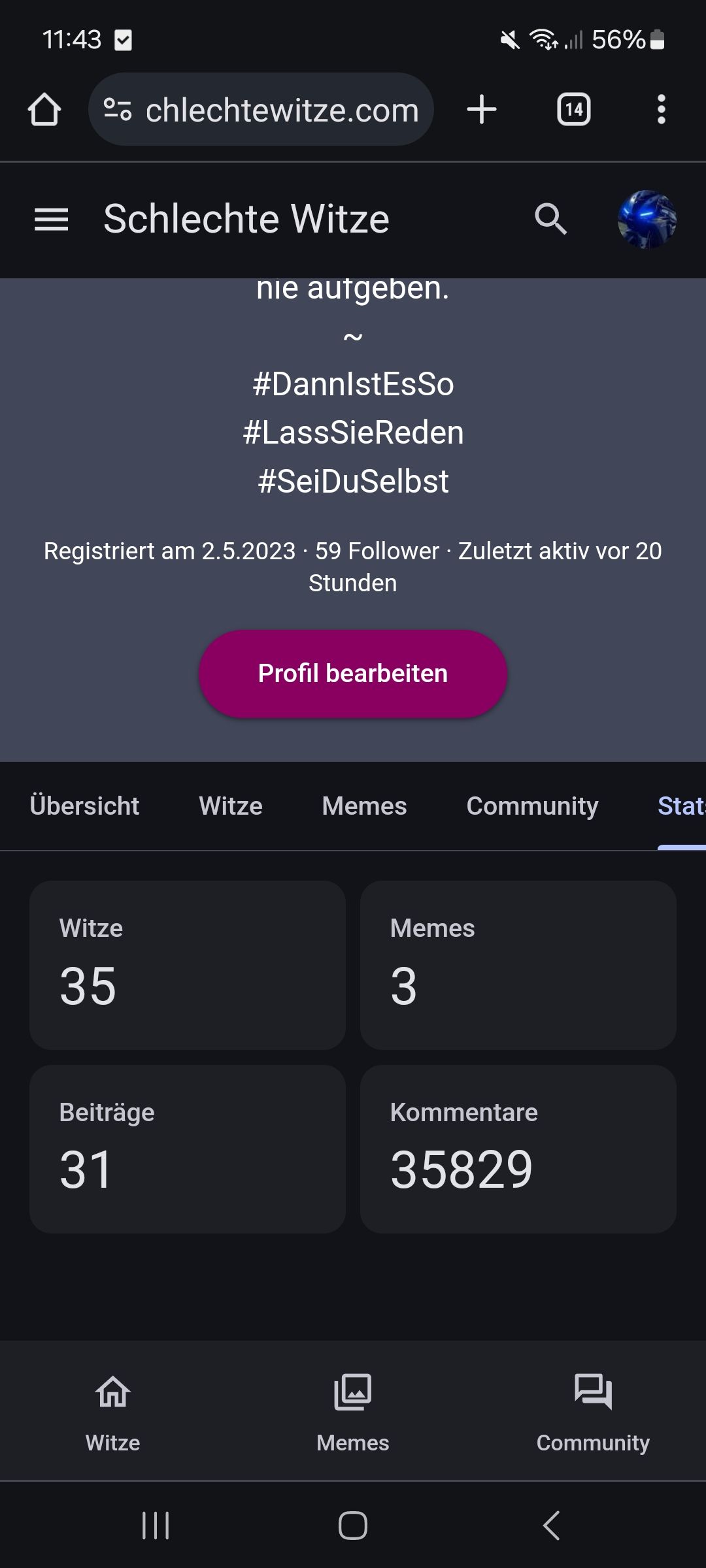Tap the search magnifier icon
The image size is (706, 1568).
click(550, 220)
